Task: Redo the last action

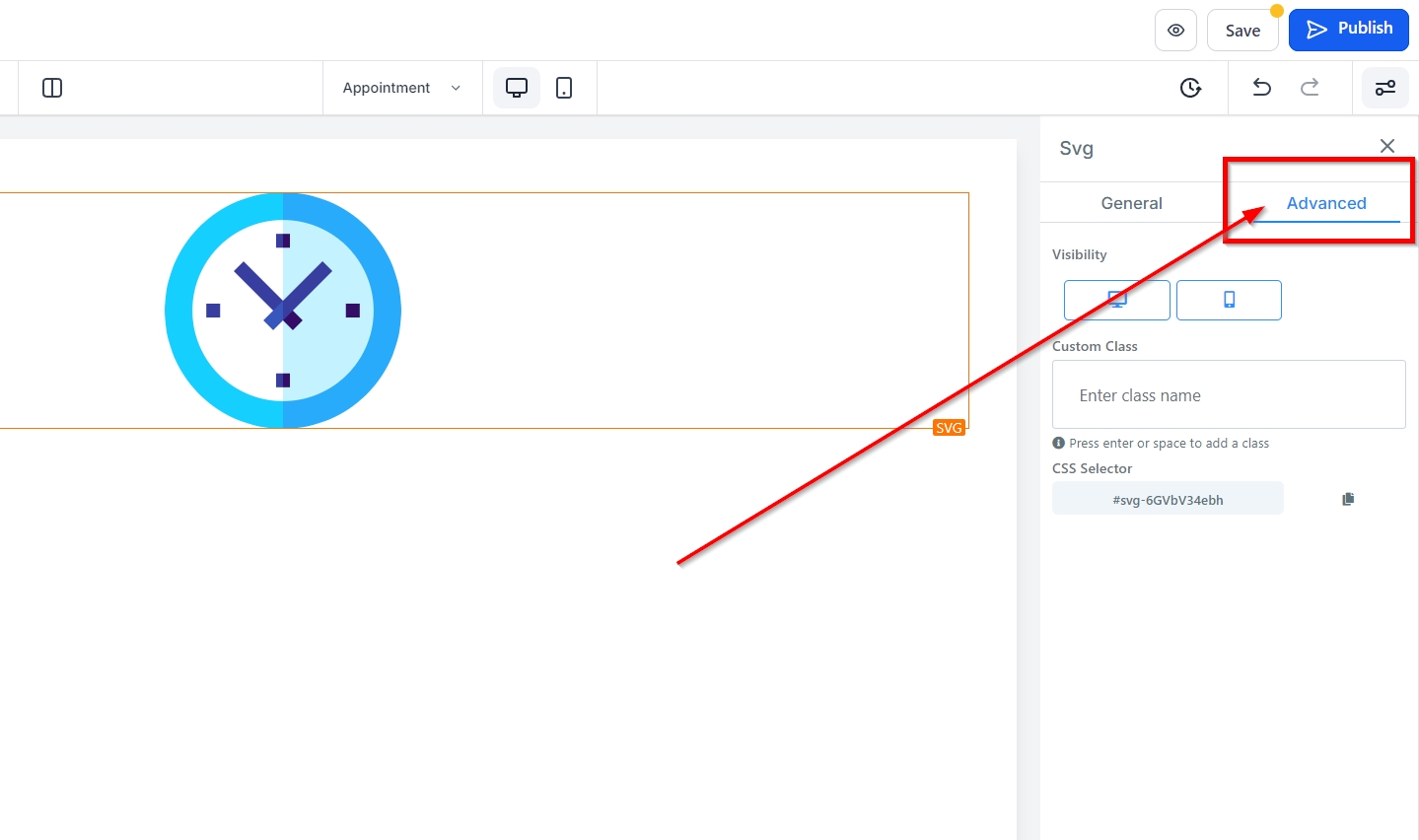Action: click(x=1310, y=88)
